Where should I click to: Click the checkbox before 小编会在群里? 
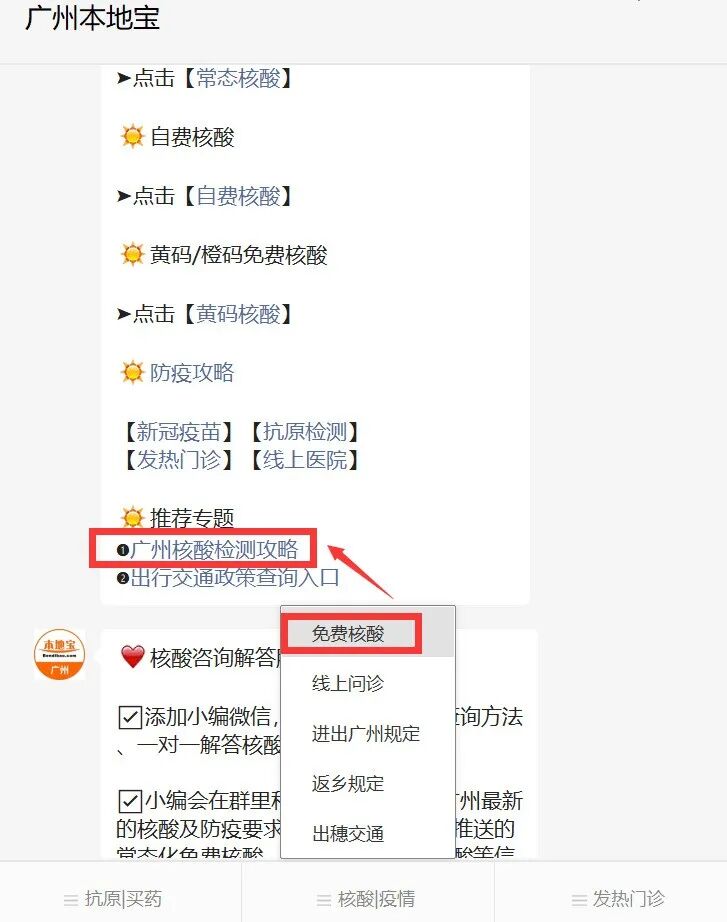coord(129,801)
